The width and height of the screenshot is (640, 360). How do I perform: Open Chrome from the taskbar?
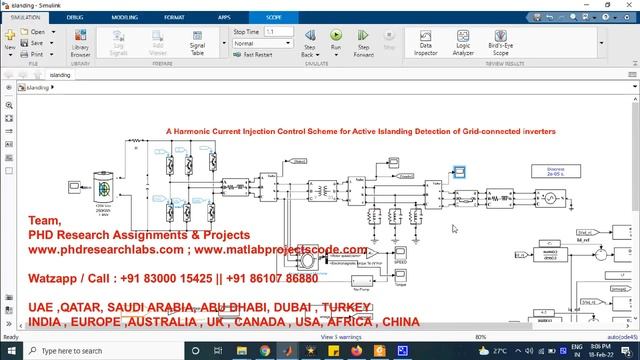pos(265,351)
